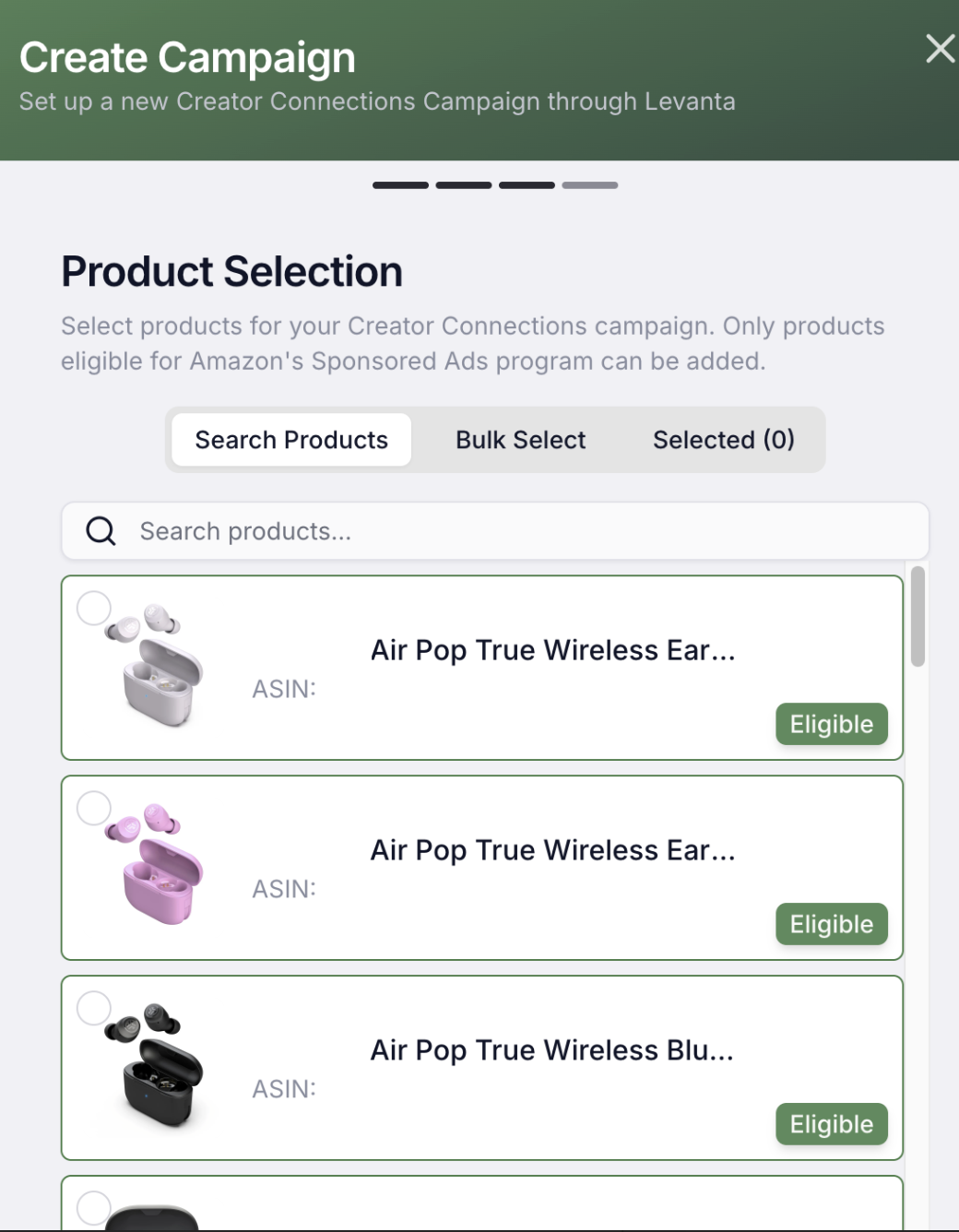Select the black Air Pop earbuds checkbox
This screenshot has width=959, height=1232.
[x=94, y=1009]
